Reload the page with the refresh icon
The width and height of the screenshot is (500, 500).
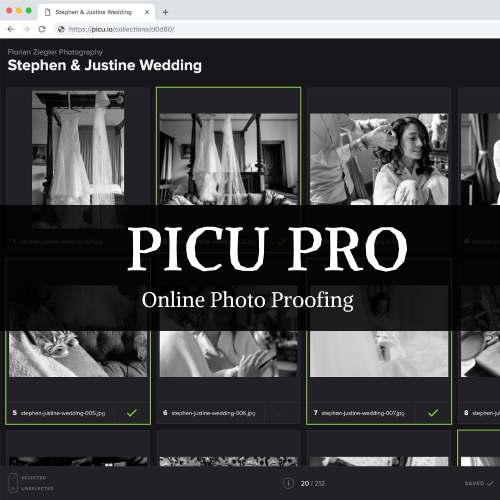pyautogui.click(x=42, y=29)
